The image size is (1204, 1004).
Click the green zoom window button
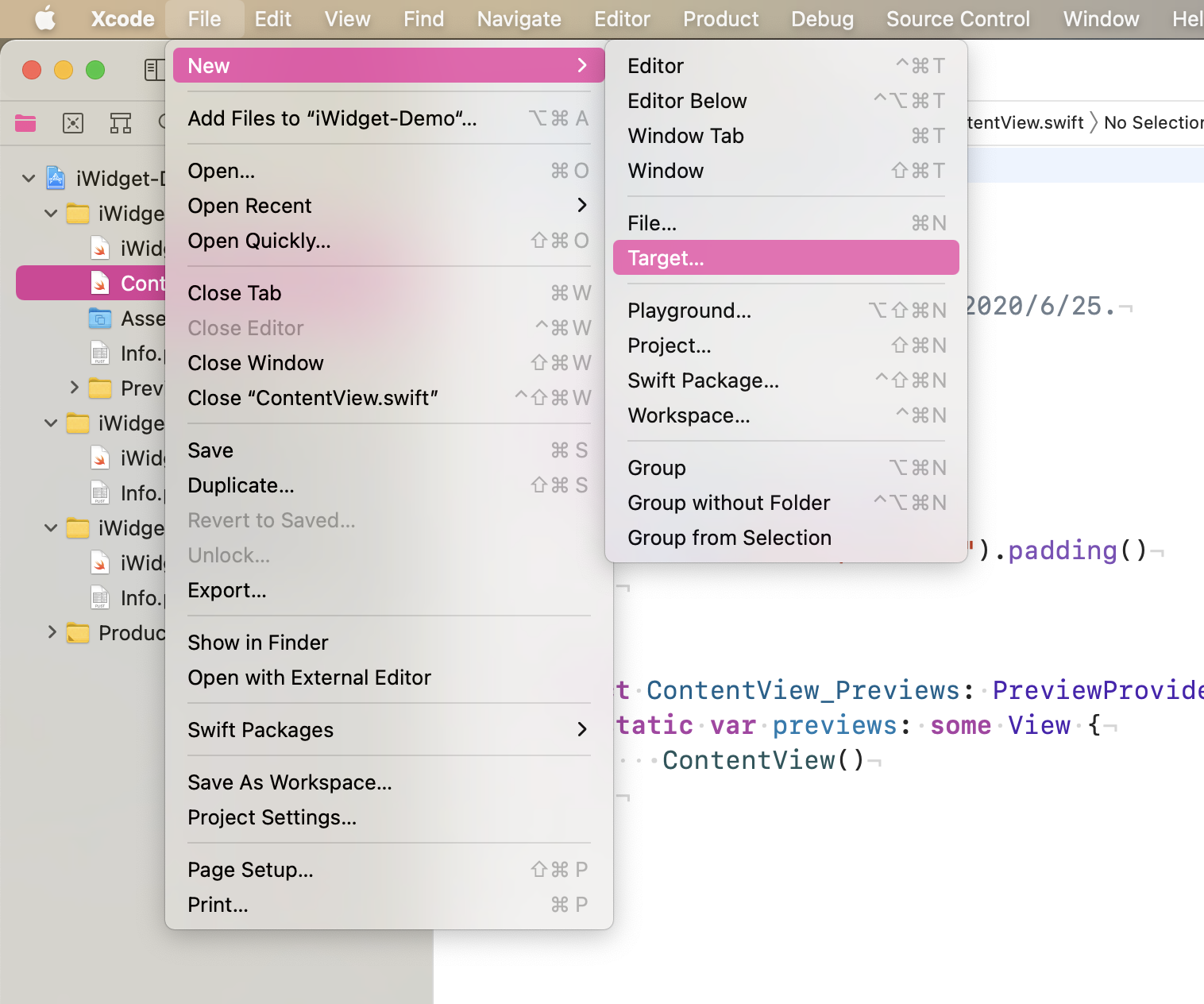point(95,70)
